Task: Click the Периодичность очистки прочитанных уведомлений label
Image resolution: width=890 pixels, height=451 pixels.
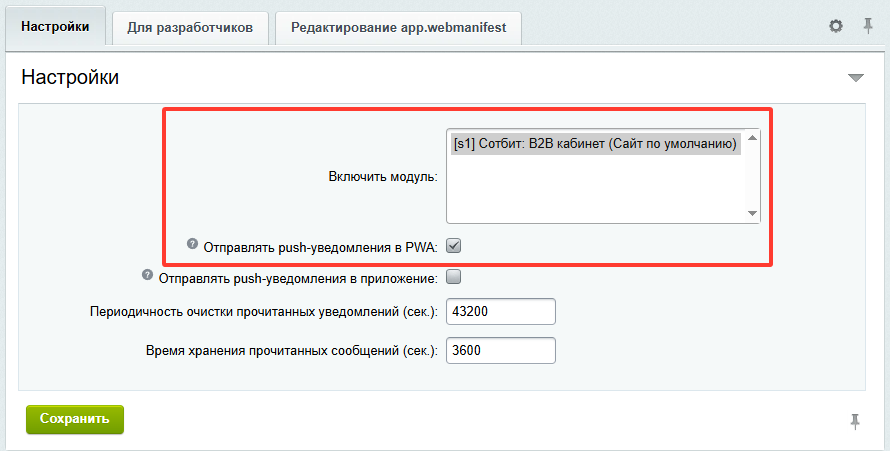Action: (x=263, y=312)
